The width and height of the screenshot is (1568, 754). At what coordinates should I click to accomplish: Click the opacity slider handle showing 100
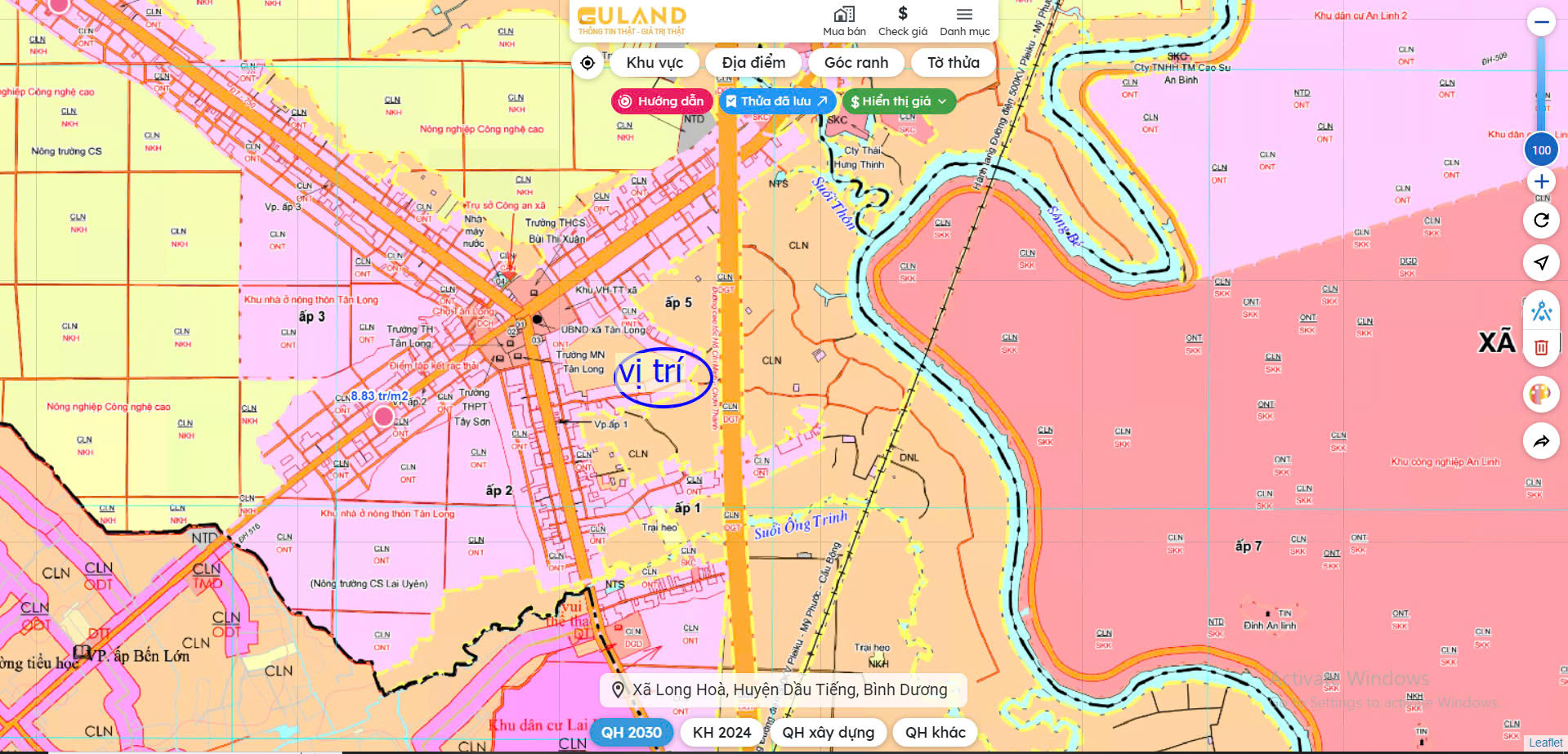1541,150
